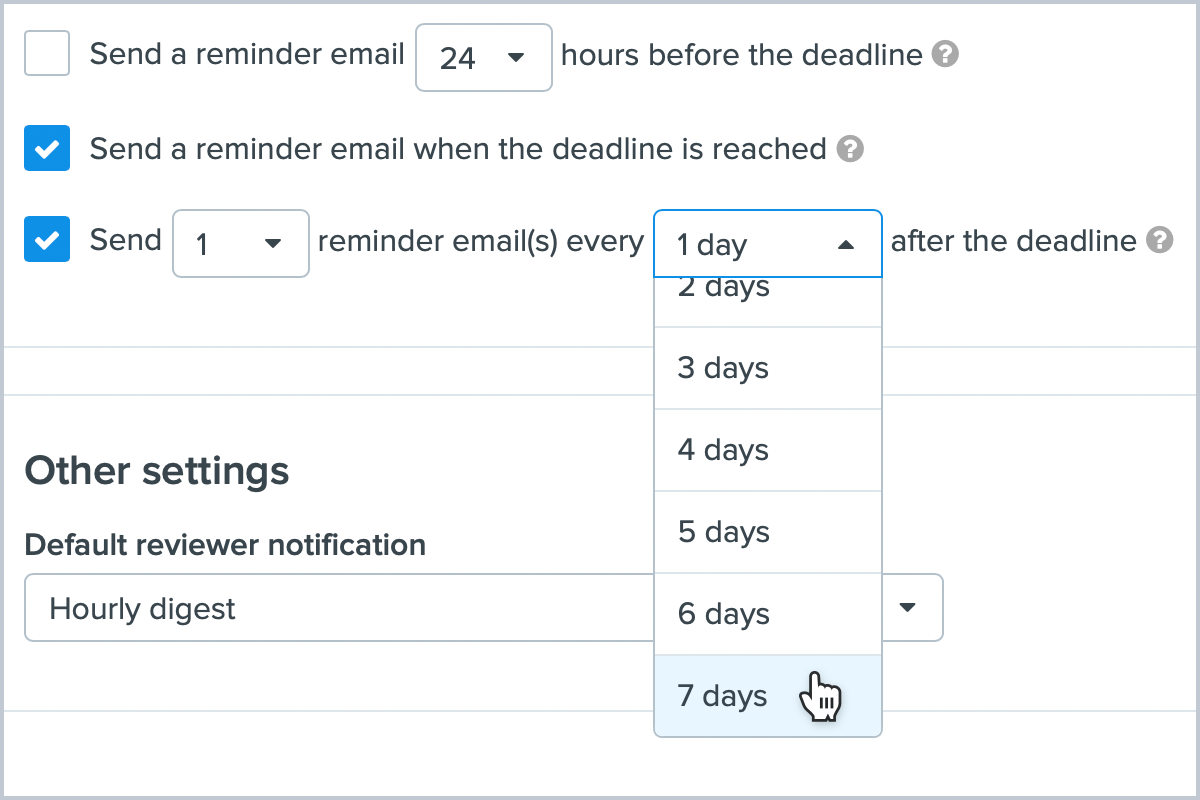The width and height of the screenshot is (1200, 800).
Task: Select 5 days in the dropdown list
Action: click(767, 532)
